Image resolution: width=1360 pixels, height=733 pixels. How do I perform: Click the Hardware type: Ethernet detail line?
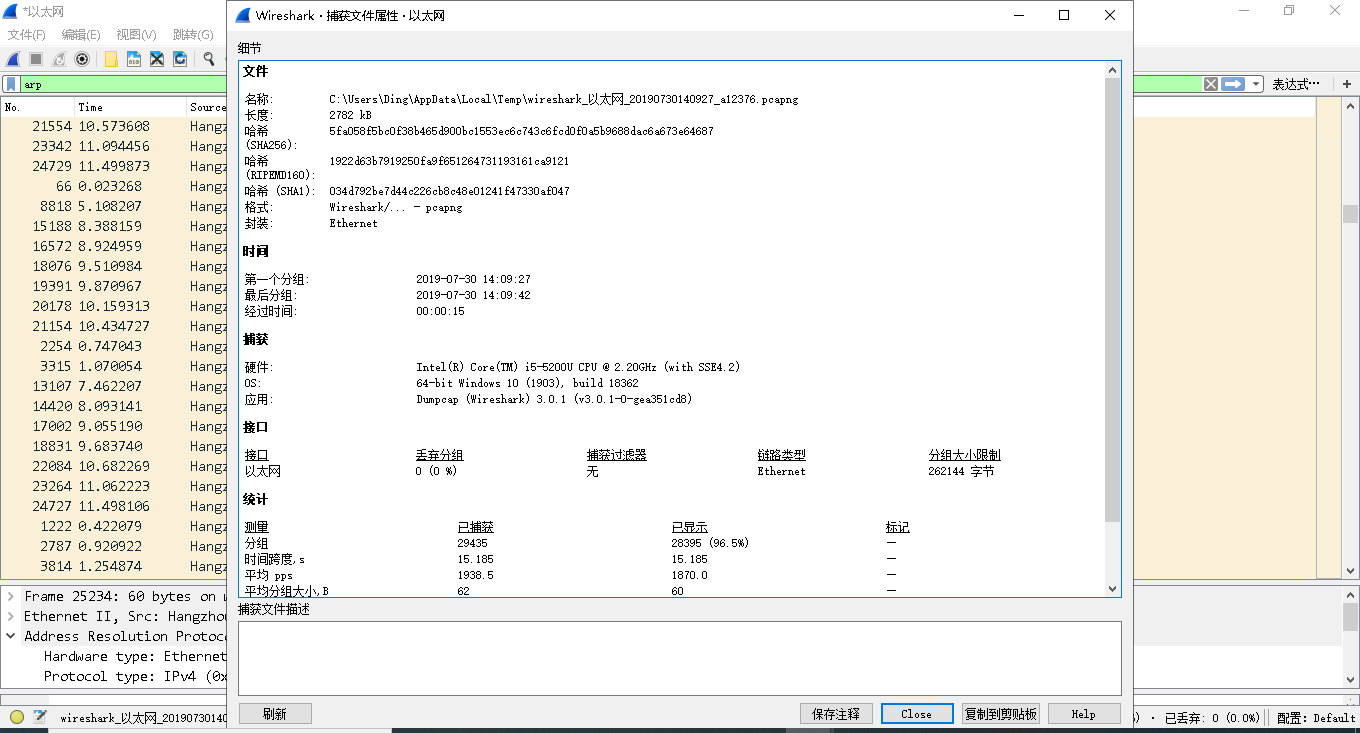tap(135, 656)
